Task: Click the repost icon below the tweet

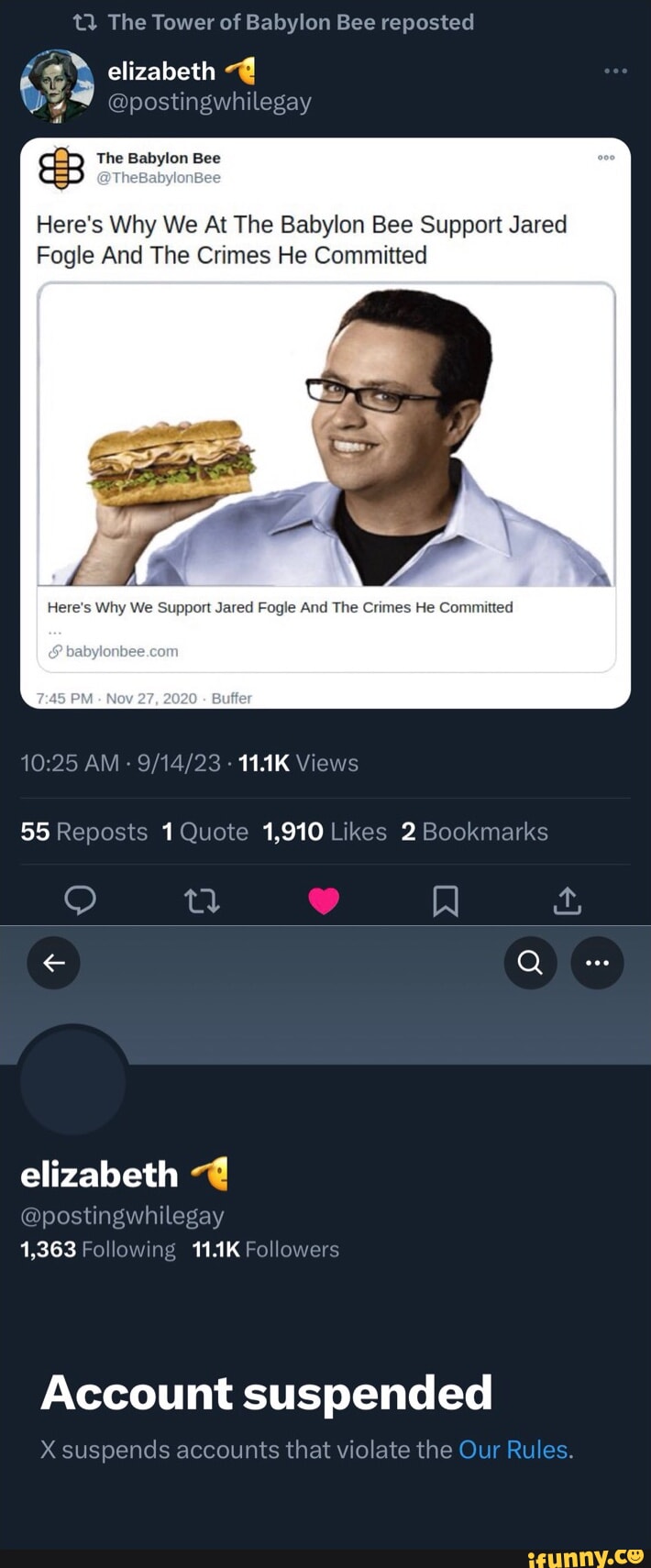Action: pyautogui.click(x=203, y=900)
